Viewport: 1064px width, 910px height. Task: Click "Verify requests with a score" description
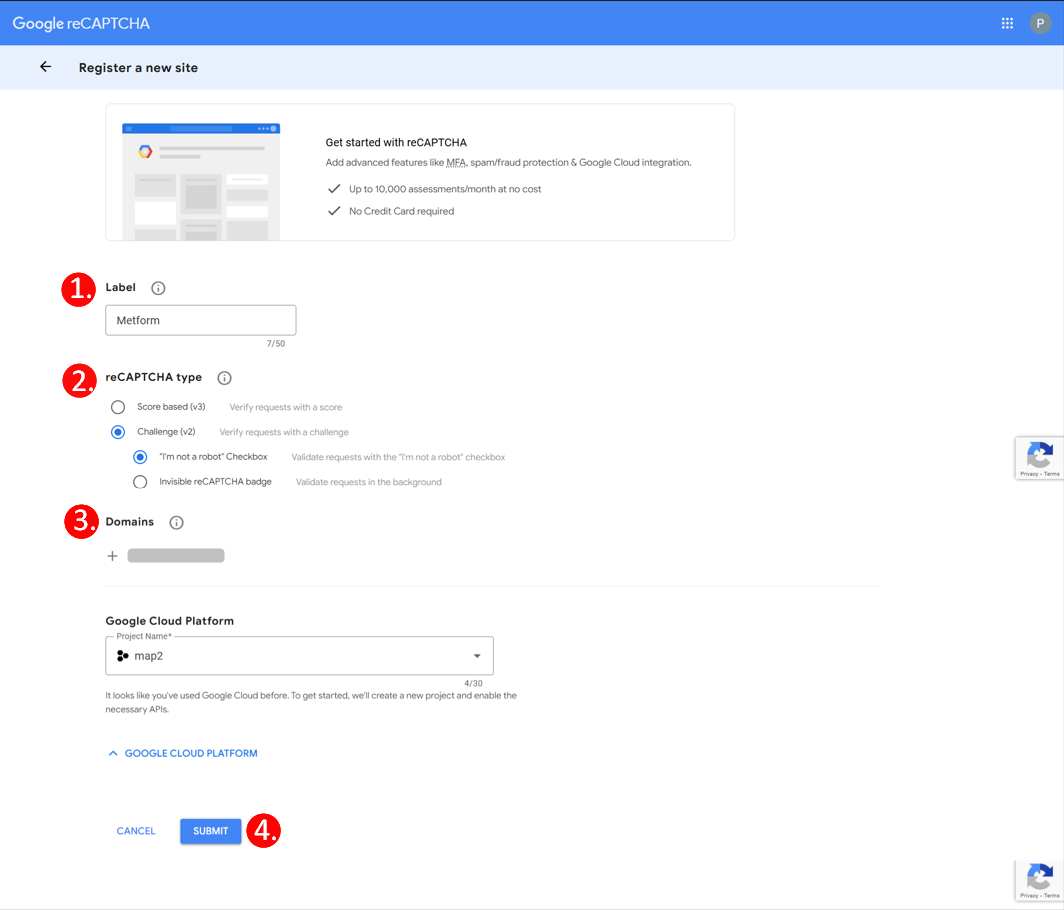coord(286,407)
